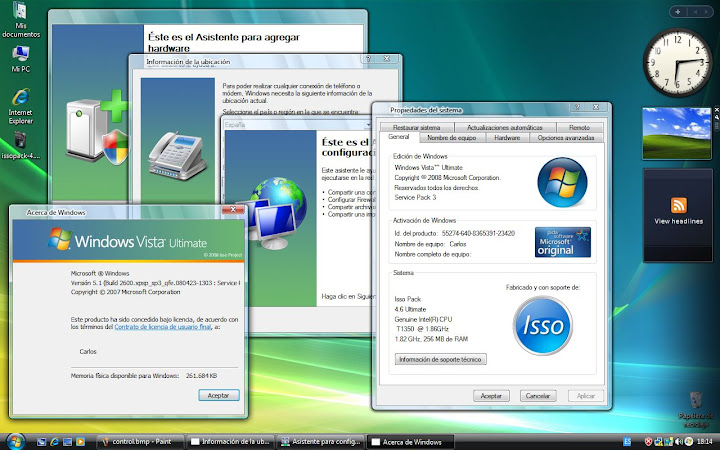The image size is (720, 450).
Task: Click the round Windows-flag tray icon
Action: pyautogui.click(x=688, y=442)
